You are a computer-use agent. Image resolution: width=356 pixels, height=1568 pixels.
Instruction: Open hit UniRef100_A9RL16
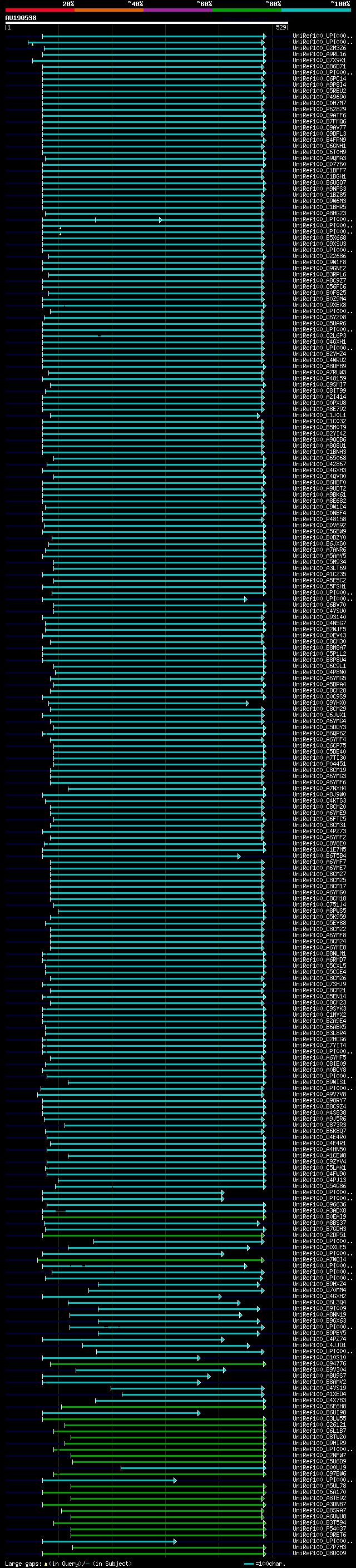coord(319,54)
